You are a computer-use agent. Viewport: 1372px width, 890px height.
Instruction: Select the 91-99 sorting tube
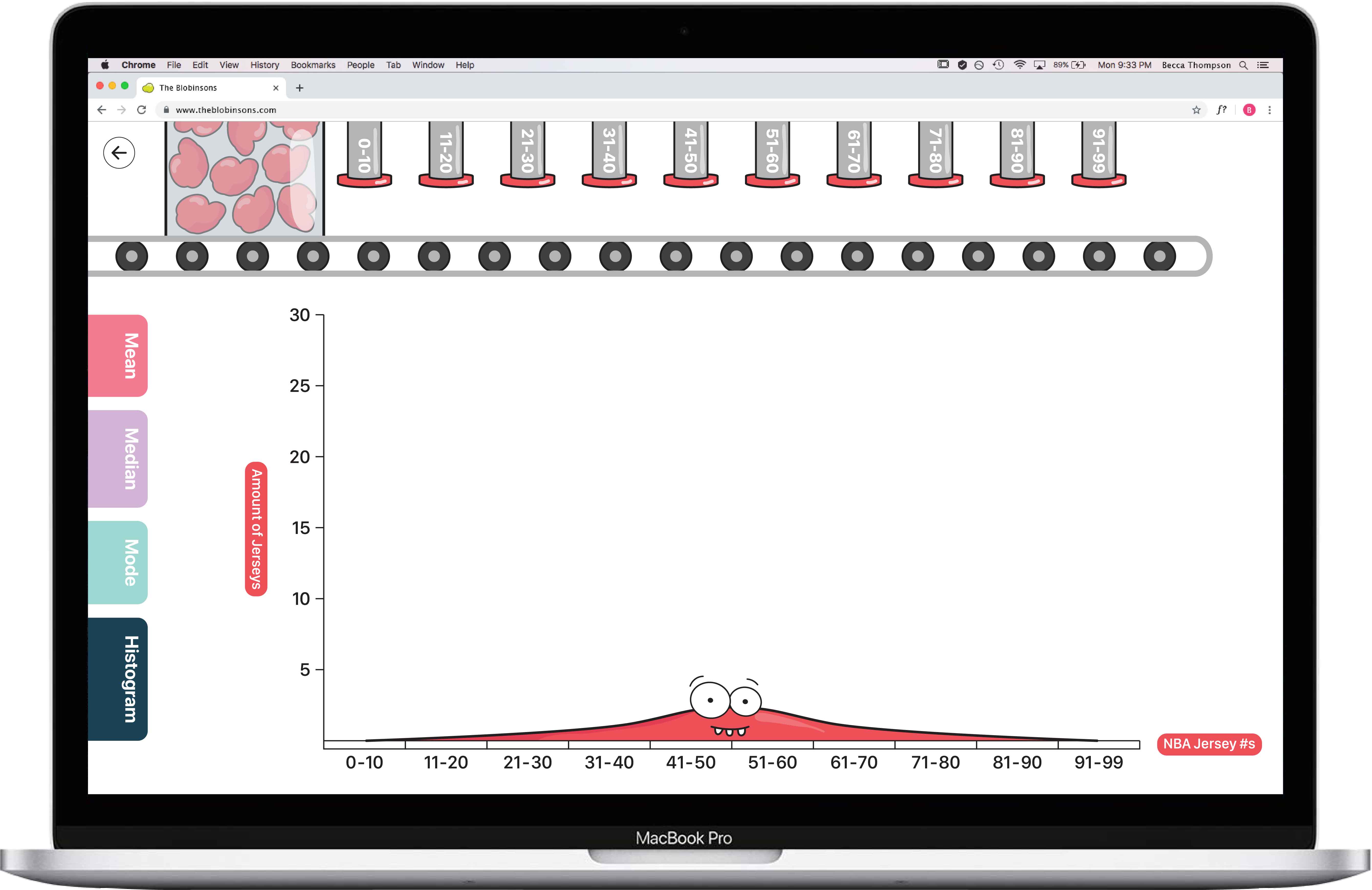1099,154
